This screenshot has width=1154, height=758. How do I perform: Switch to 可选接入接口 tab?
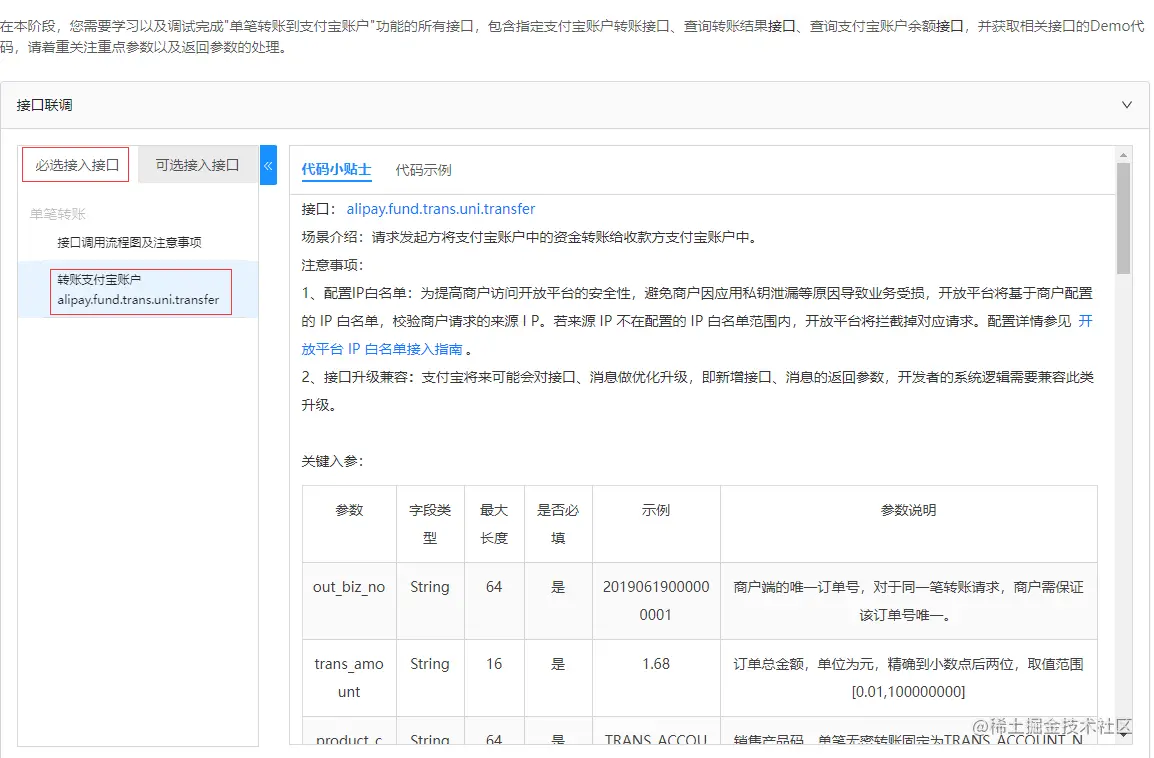point(197,165)
